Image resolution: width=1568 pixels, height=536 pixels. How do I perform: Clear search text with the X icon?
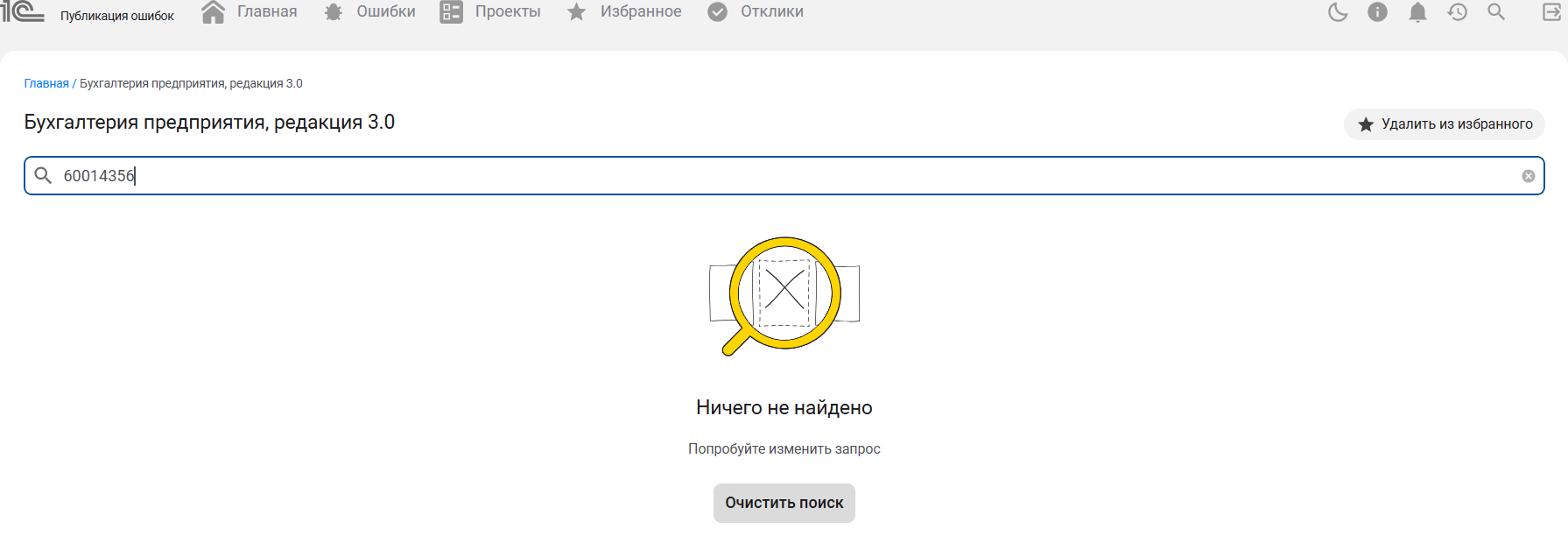tap(1529, 176)
